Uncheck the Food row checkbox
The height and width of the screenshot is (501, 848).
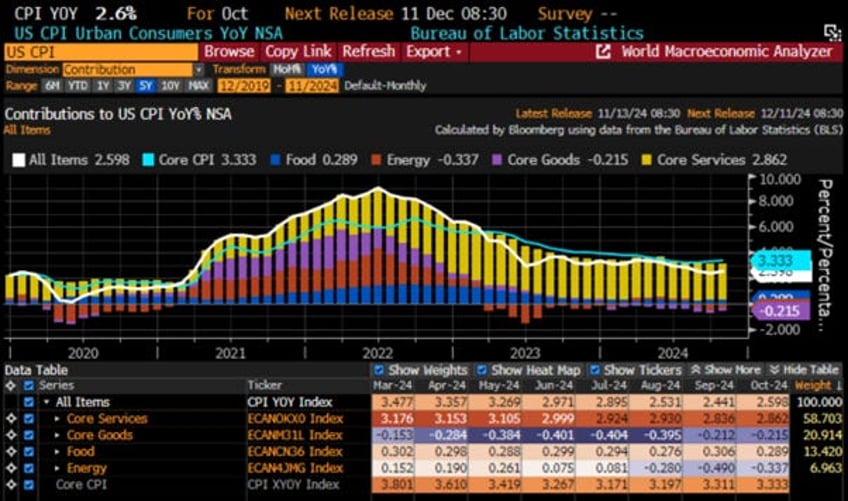[29, 452]
